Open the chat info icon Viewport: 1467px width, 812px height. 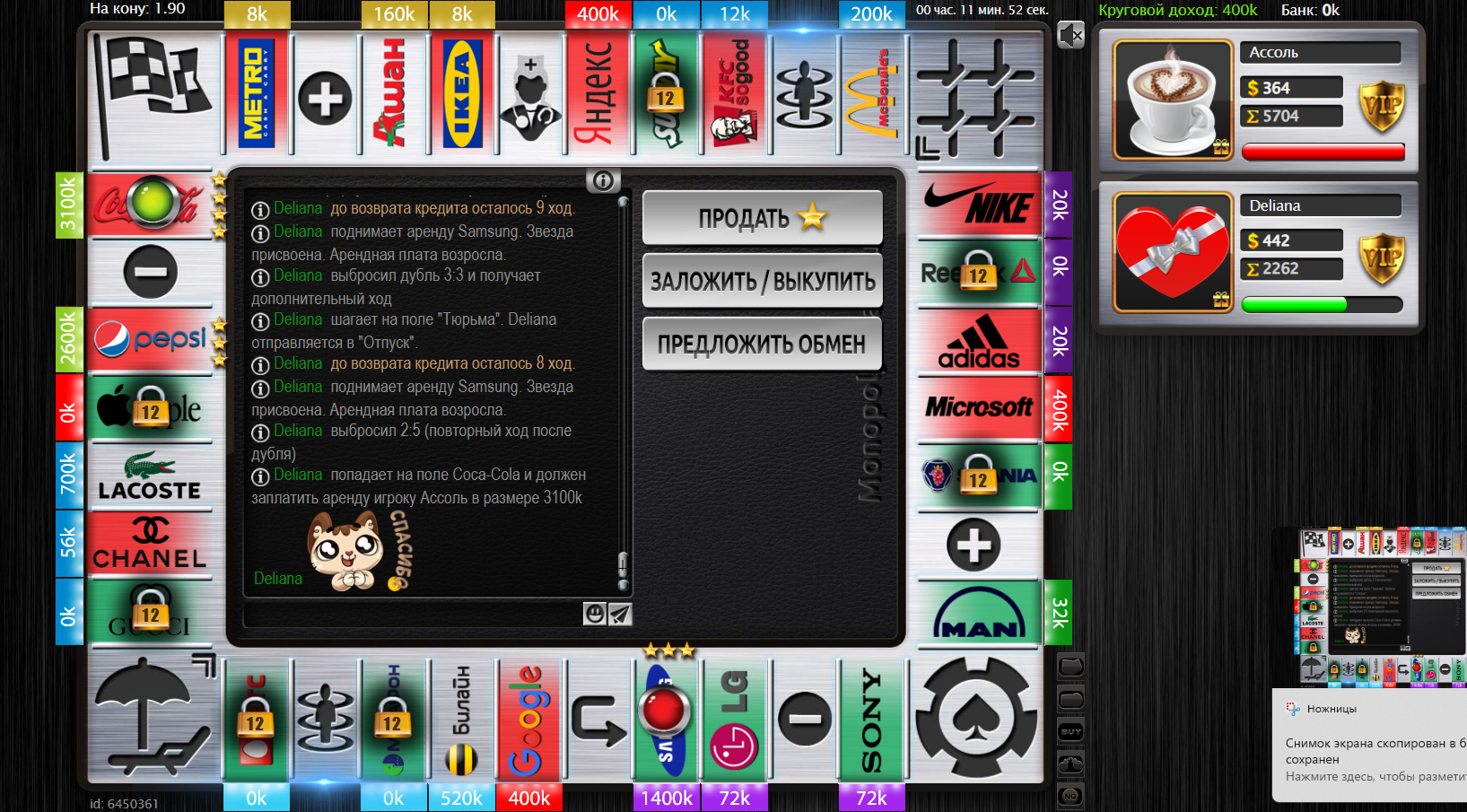pos(603,180)
